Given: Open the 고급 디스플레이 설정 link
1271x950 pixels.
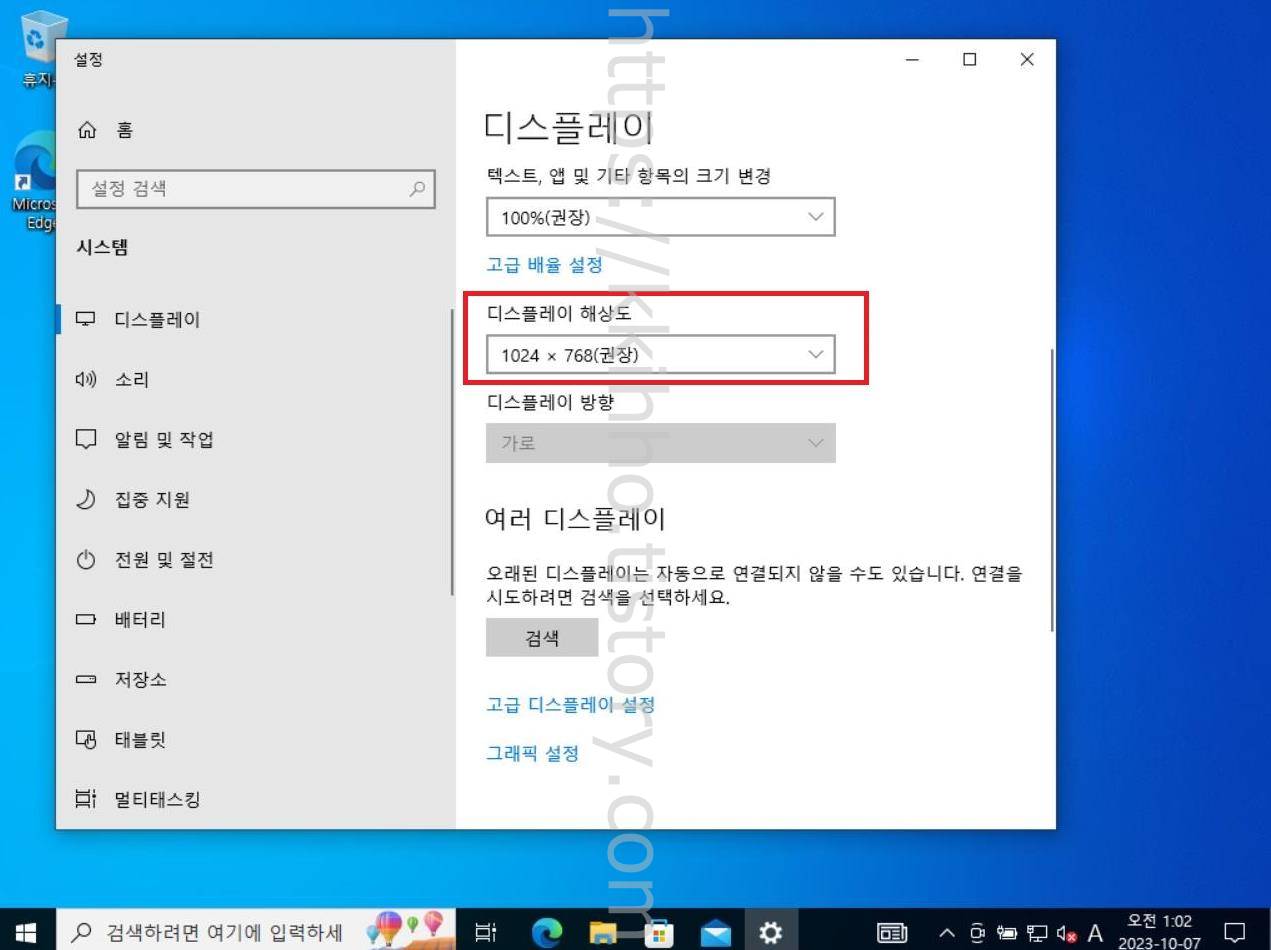Looking at the screenshot, I should point(570,705).
